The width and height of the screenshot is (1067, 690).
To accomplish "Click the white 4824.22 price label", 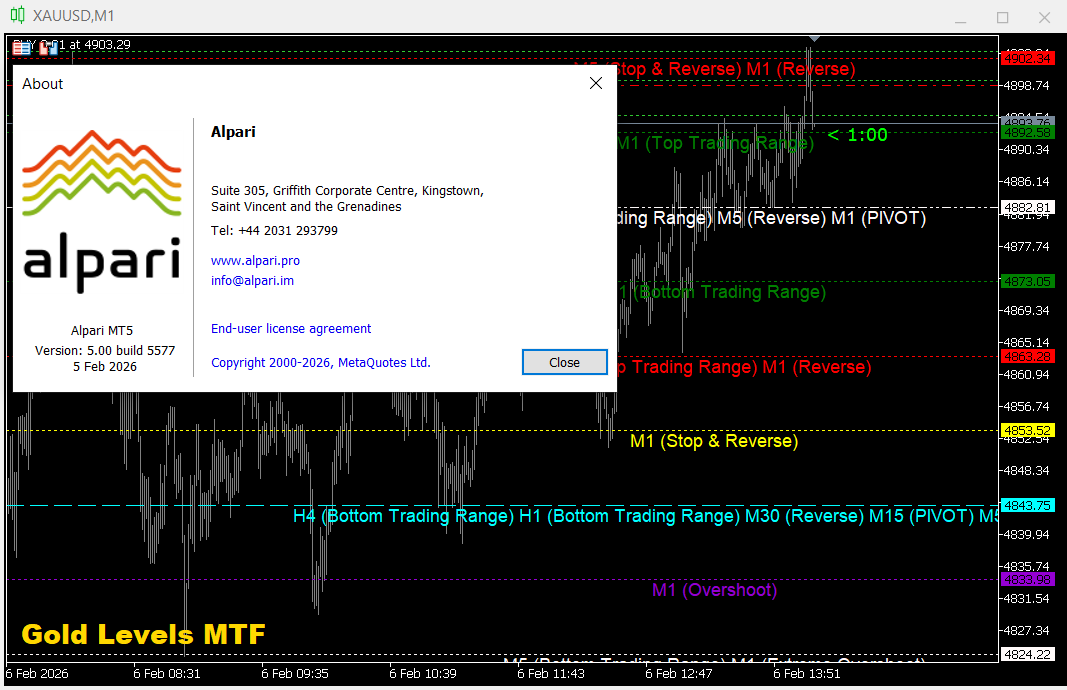I will tap(1028, 655).
